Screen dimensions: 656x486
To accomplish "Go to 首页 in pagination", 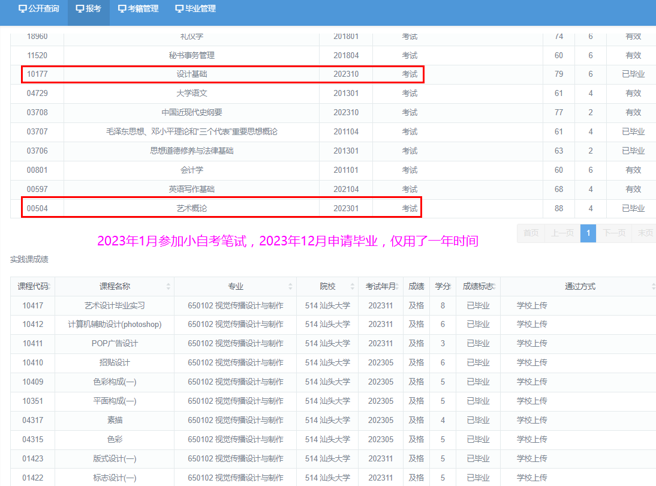I will tap(530, 233).
